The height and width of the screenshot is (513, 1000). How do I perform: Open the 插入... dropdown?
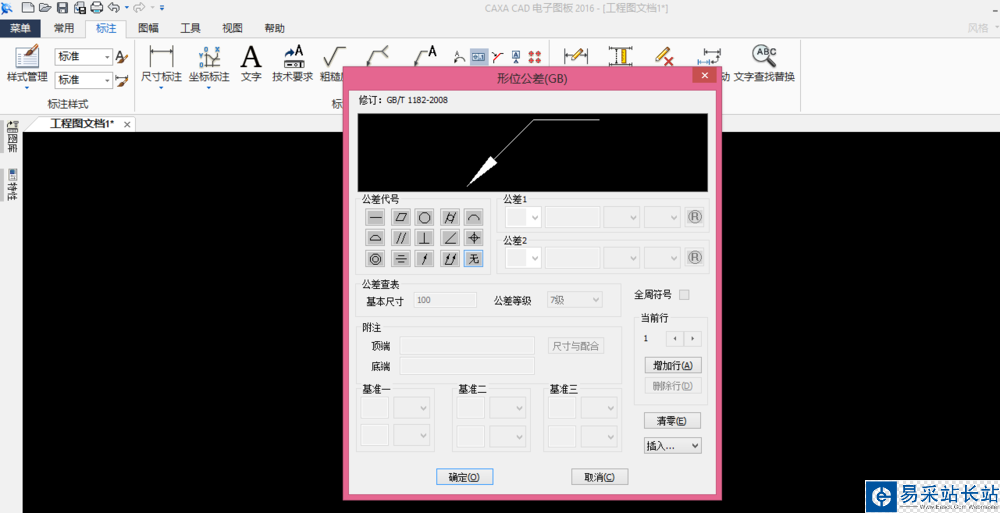pos(673,445)
